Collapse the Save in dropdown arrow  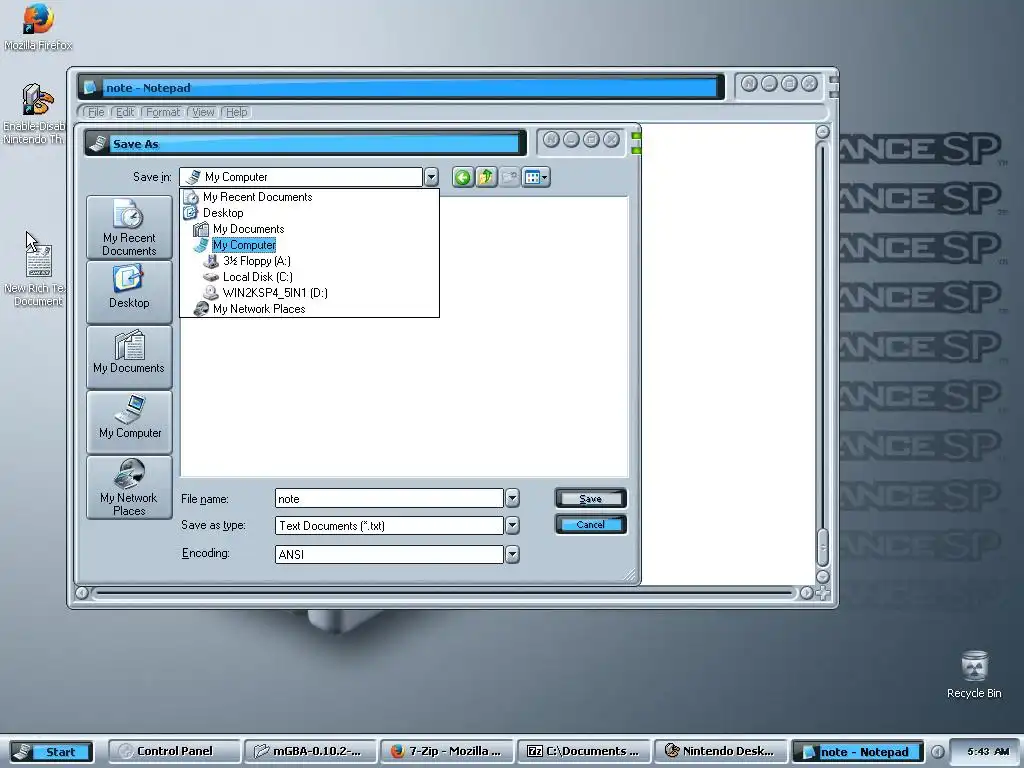click(431, 177)
